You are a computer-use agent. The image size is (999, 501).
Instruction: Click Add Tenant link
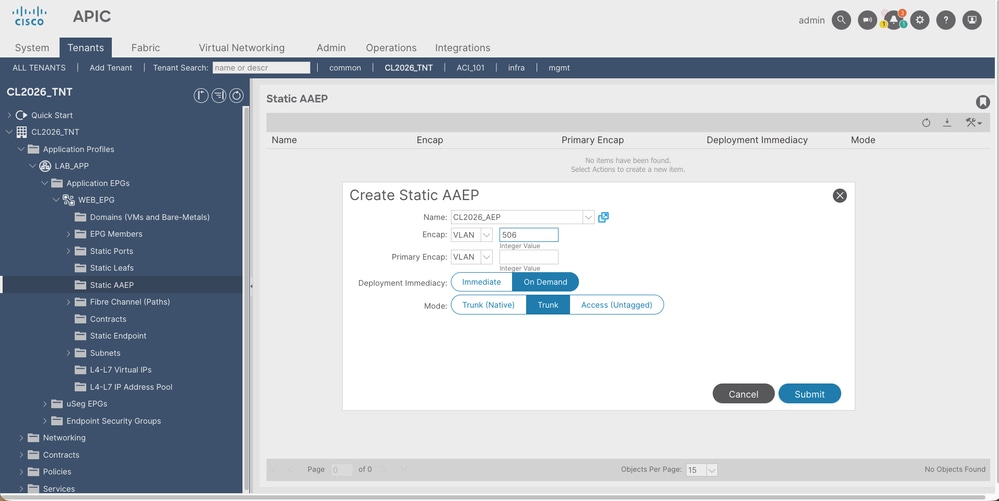tap(111, 68)
